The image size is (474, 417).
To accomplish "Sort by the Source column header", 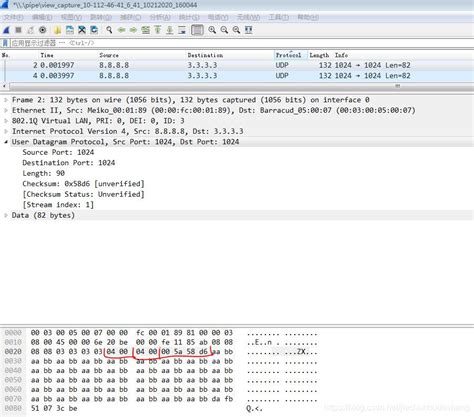I will click(x=109, y=55).
